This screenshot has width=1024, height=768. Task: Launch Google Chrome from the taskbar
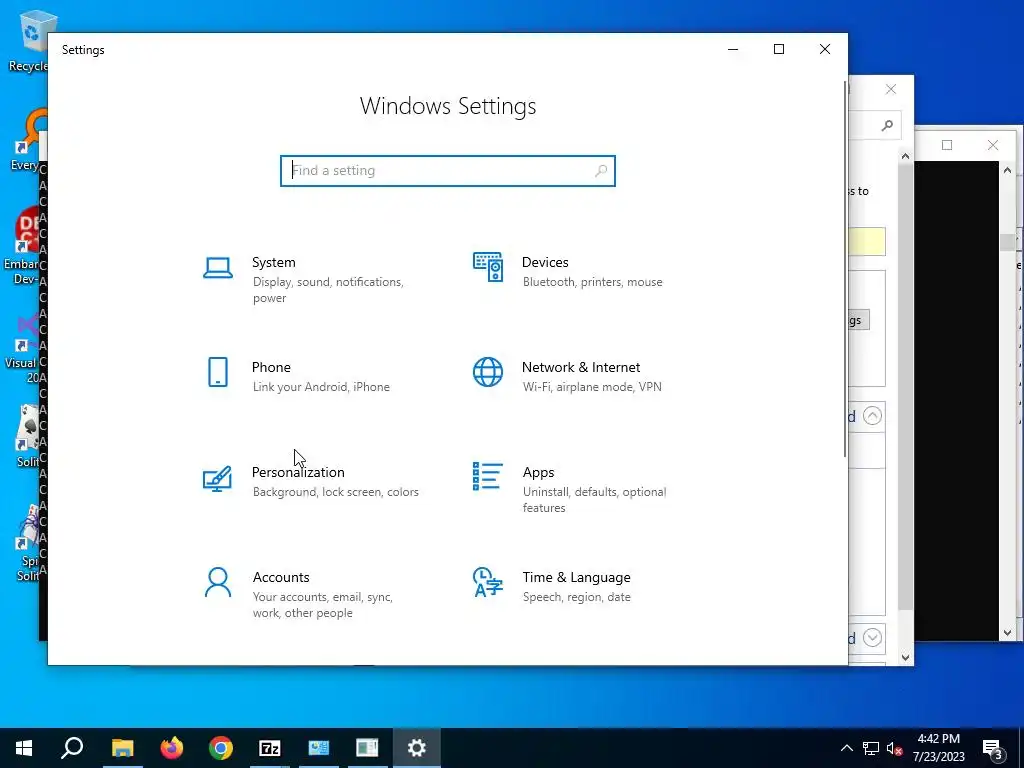(221, 748)
